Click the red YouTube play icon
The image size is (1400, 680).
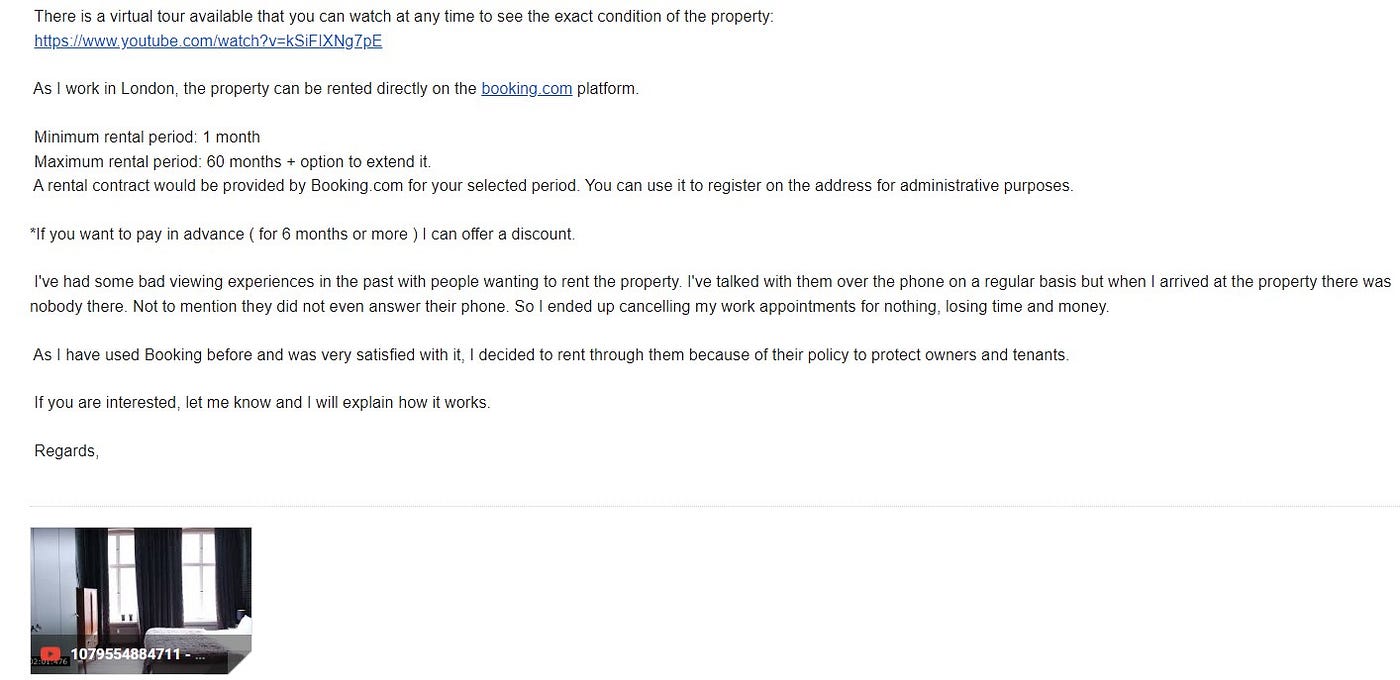(50, 655)
